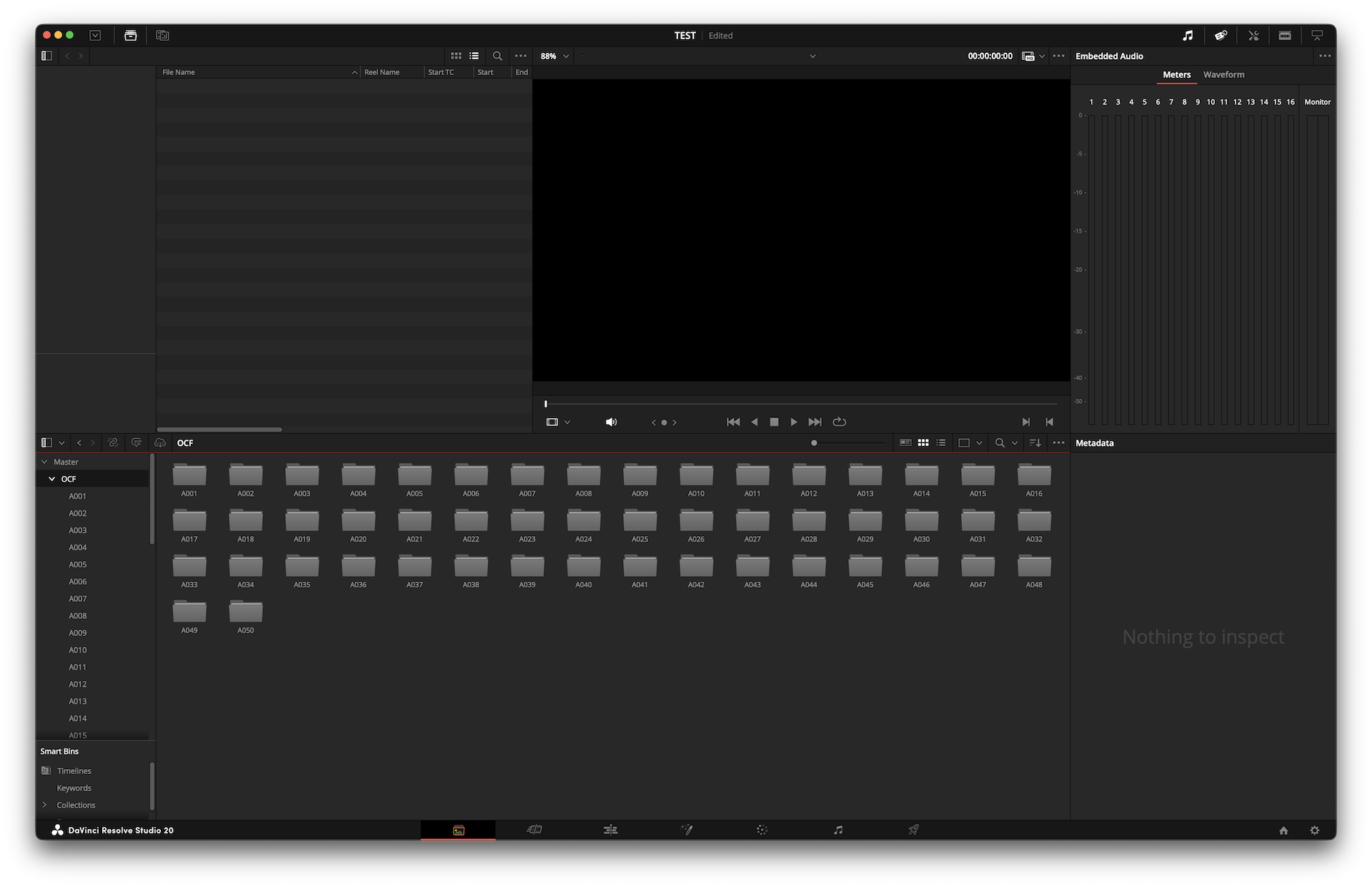Select the Meters tab
Image resolution: width=1372 pixels, height=887 pixels.
click(1176, 74)
